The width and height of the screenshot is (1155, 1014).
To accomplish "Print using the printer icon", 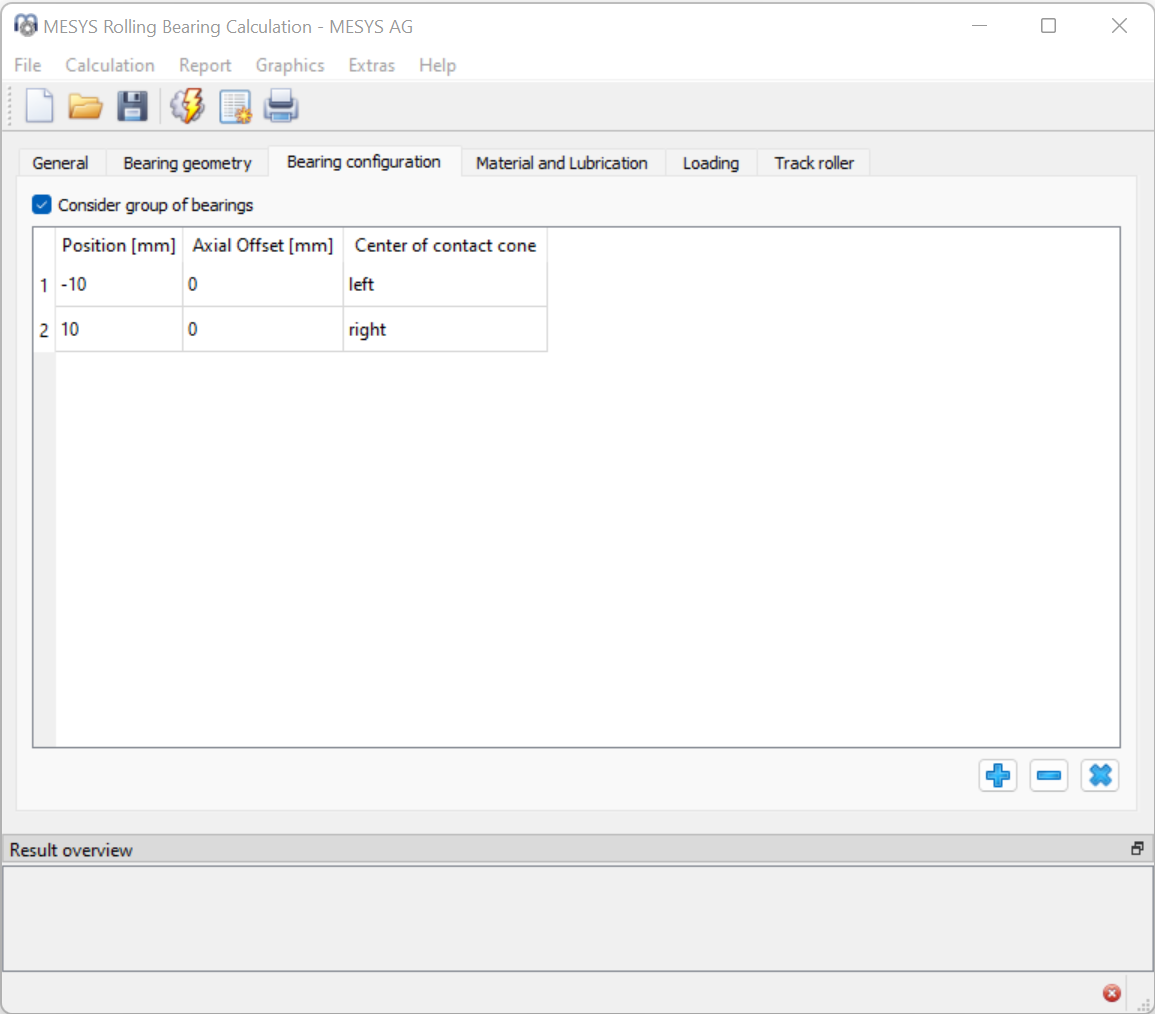I will click(x=281, y=105).
